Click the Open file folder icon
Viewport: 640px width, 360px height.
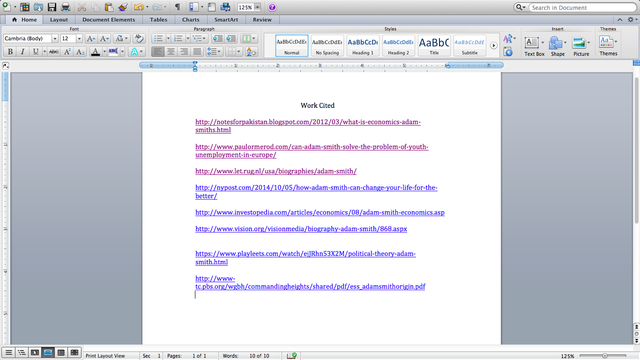point(38,7)
